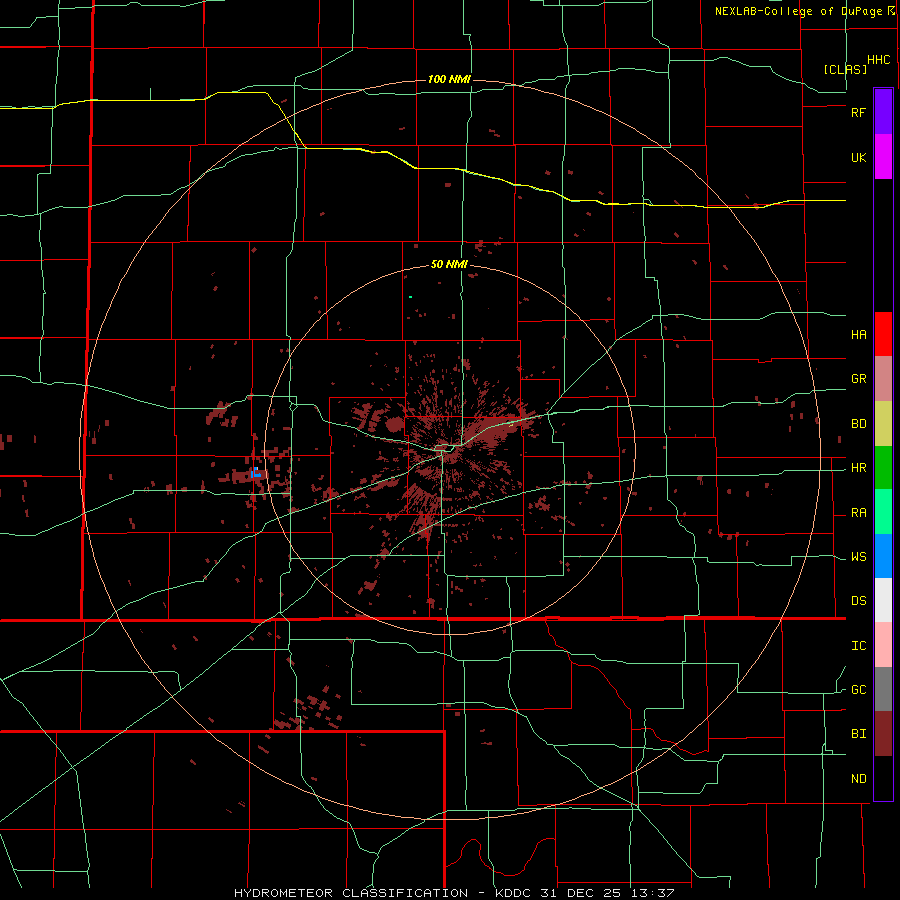This screenshot has width=900, height=900.
Task: Click the RA legend label
Action: tap(858, 513)
